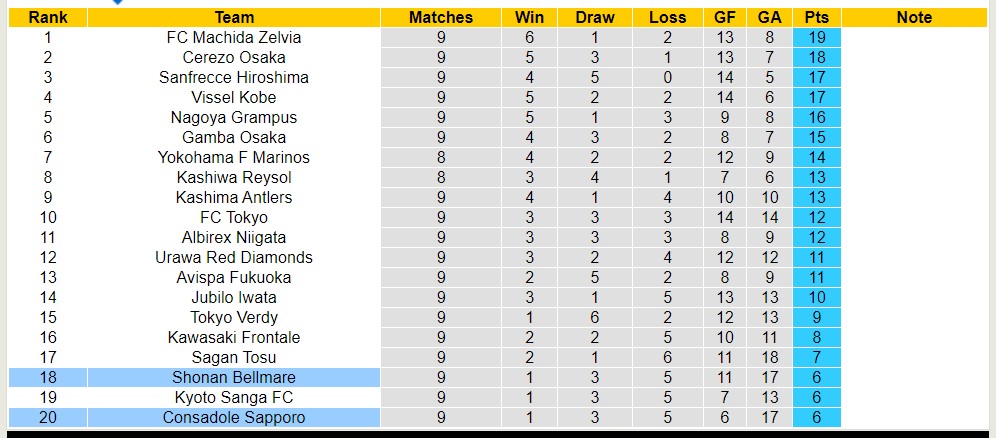Click highlighted Consadole Sapporo team cell
This screenshot has height=438, width=997.
click(234, 417)
